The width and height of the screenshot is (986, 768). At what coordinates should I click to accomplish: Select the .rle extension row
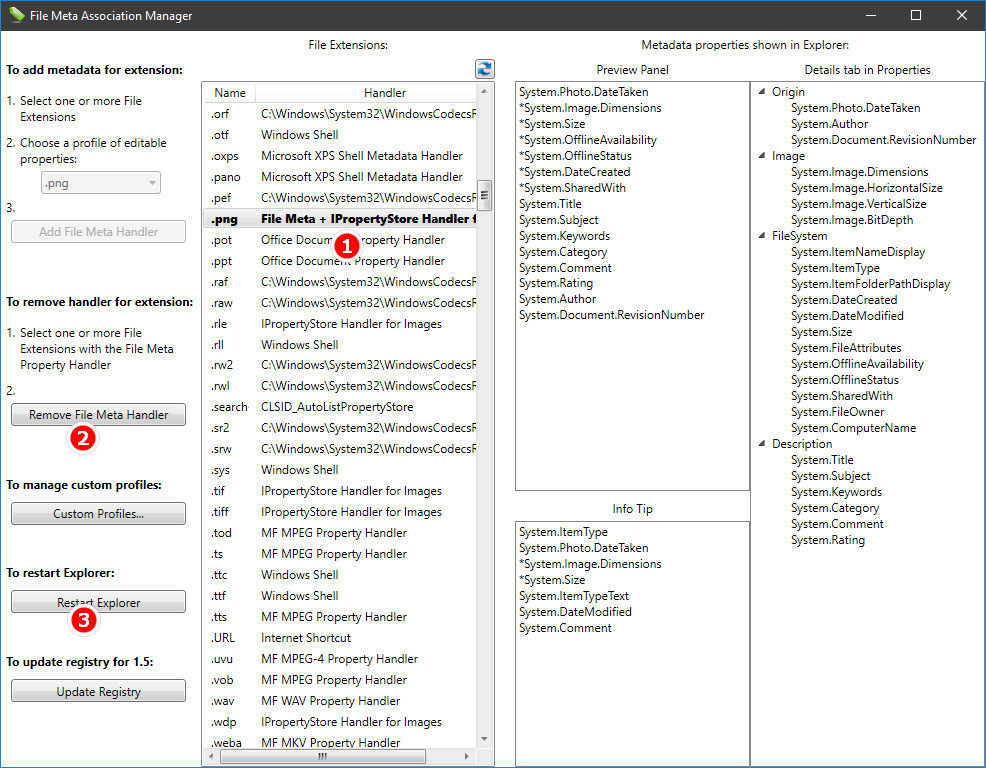click(340, 323)
